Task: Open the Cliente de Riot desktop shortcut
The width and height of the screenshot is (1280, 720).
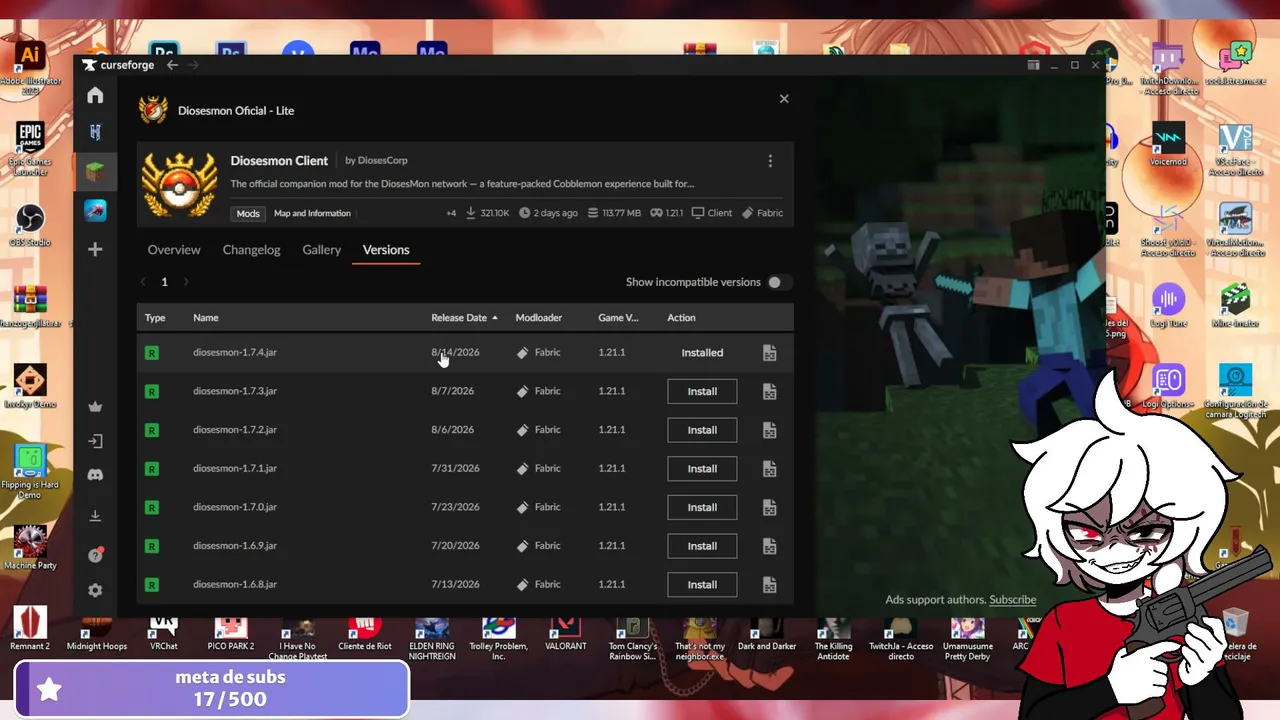Action: tap(365, 634)
